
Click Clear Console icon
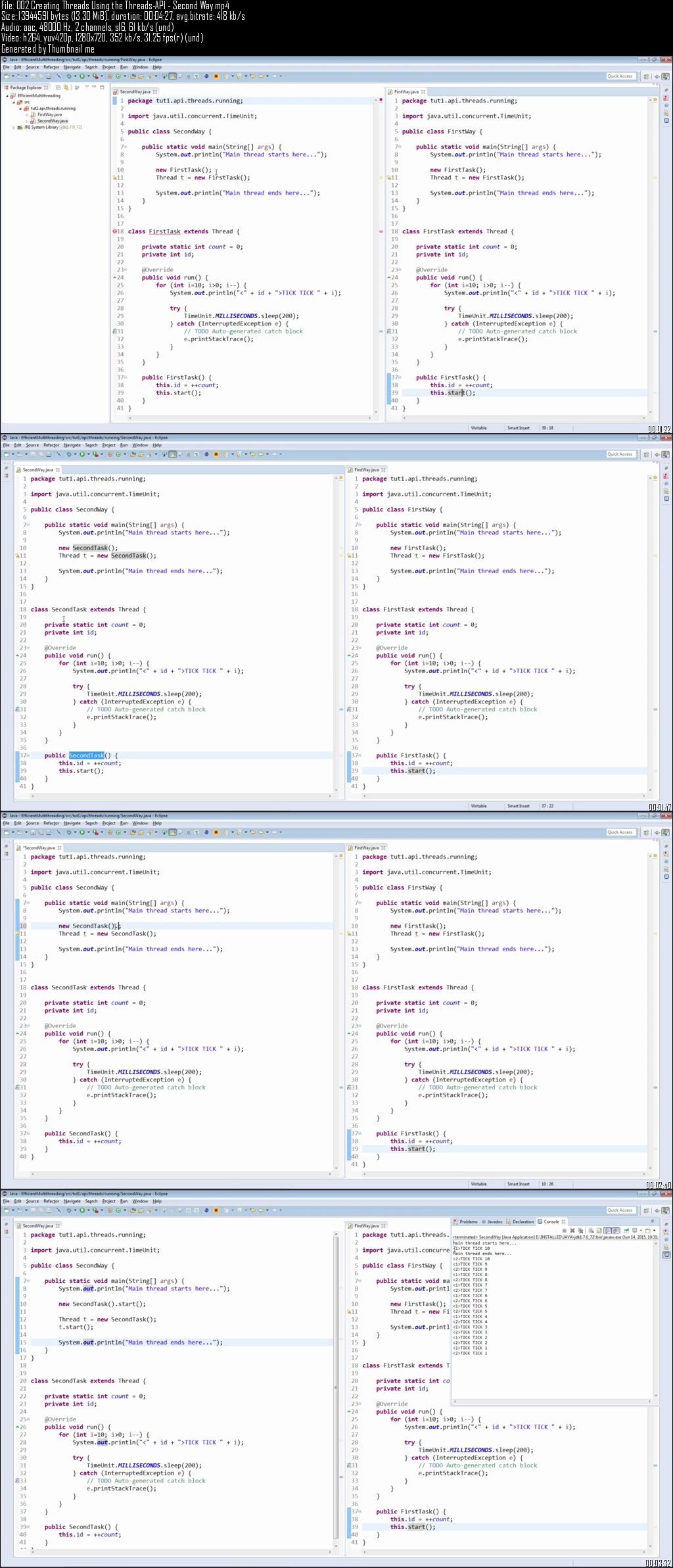590,1230
